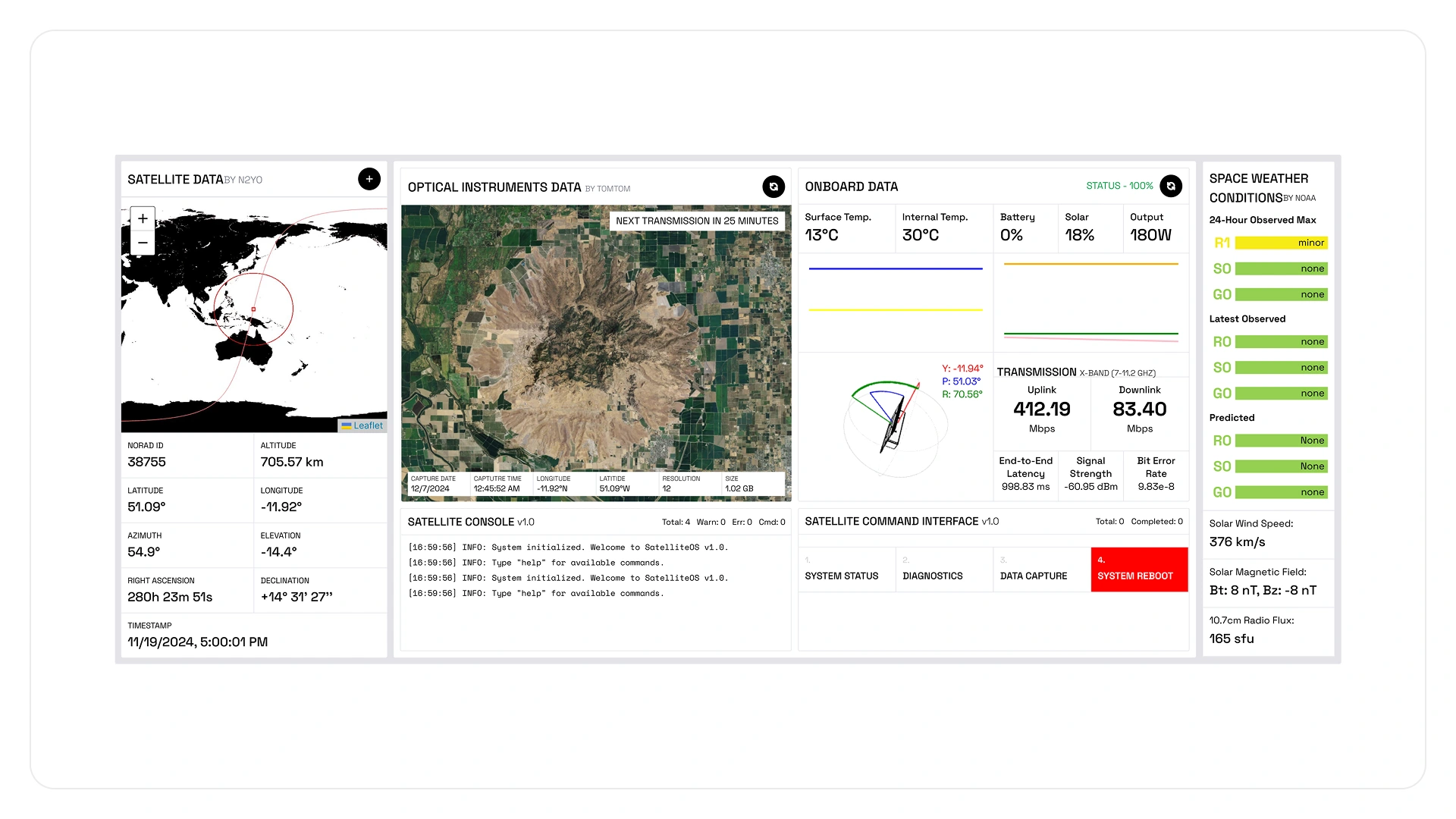Image resolution: width=1456 pixels, height=819 pixels.
Task: Click the Leaflet attribution link
Action: pos(368,425)
